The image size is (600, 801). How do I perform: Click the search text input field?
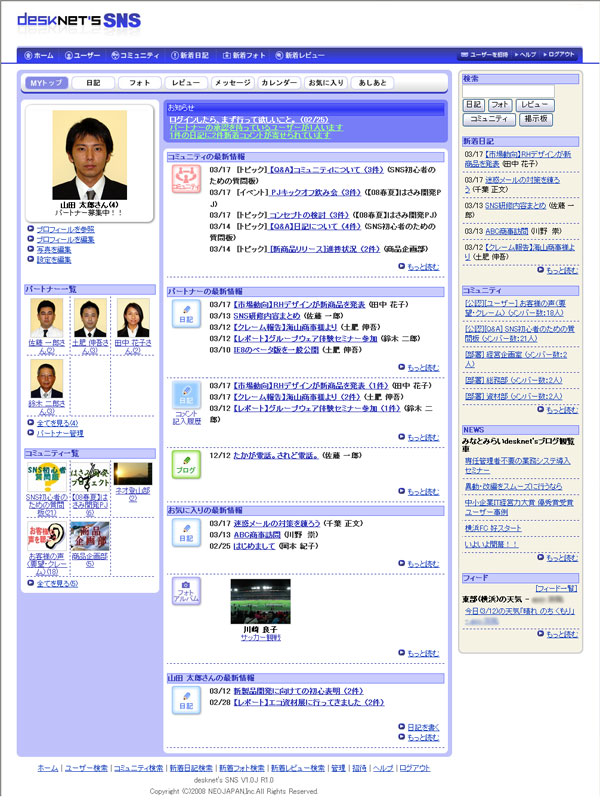[508, 91]
